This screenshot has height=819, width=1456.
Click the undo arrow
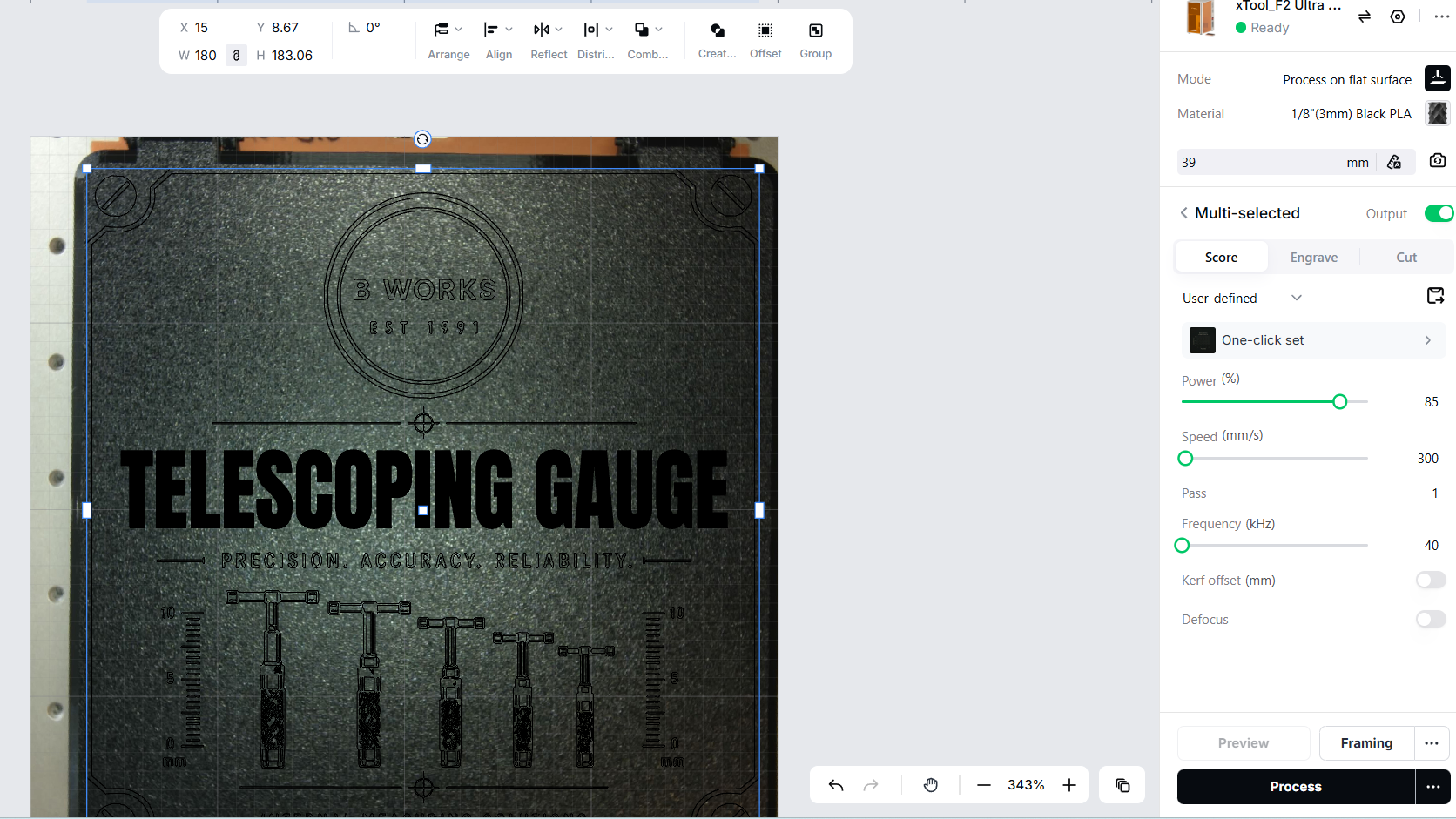(x=836, y=785)
